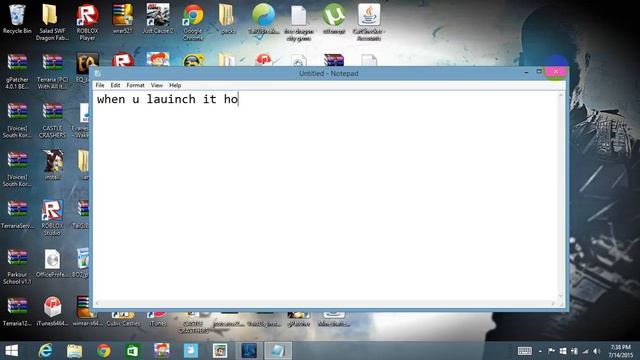Select the OfficeProfe disc image icon
Screen dimensions: 640x360
coord(52,263)
